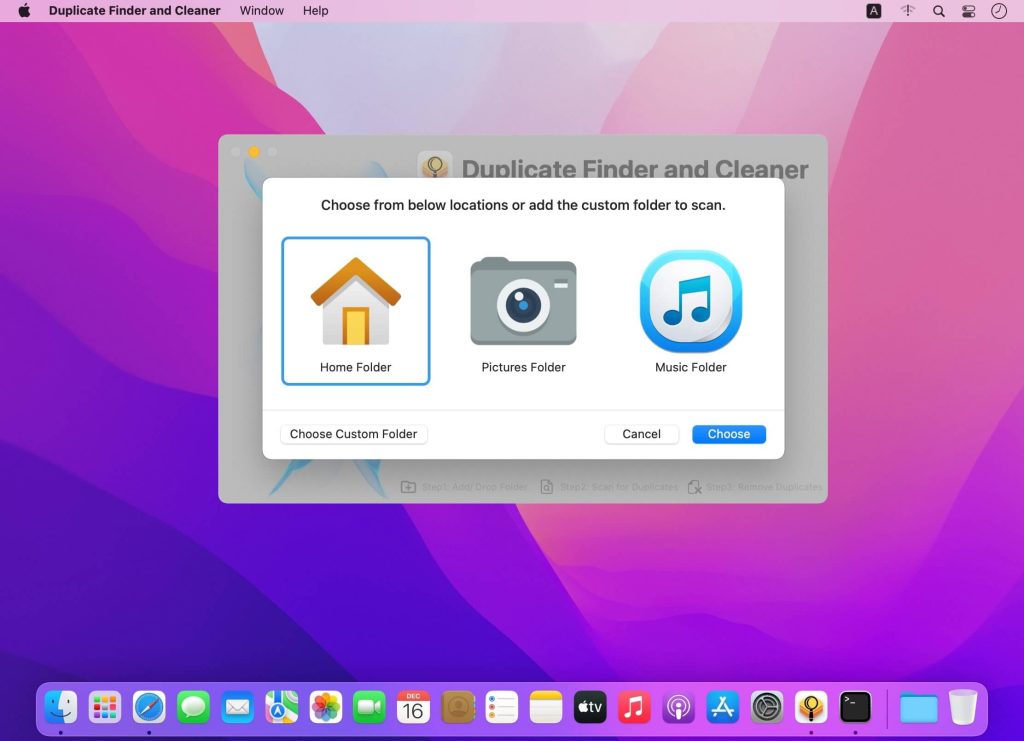1024x741 pixels.
Task: Open Duplicate Finder and Cleaner from the Dock
Action: 811,707
